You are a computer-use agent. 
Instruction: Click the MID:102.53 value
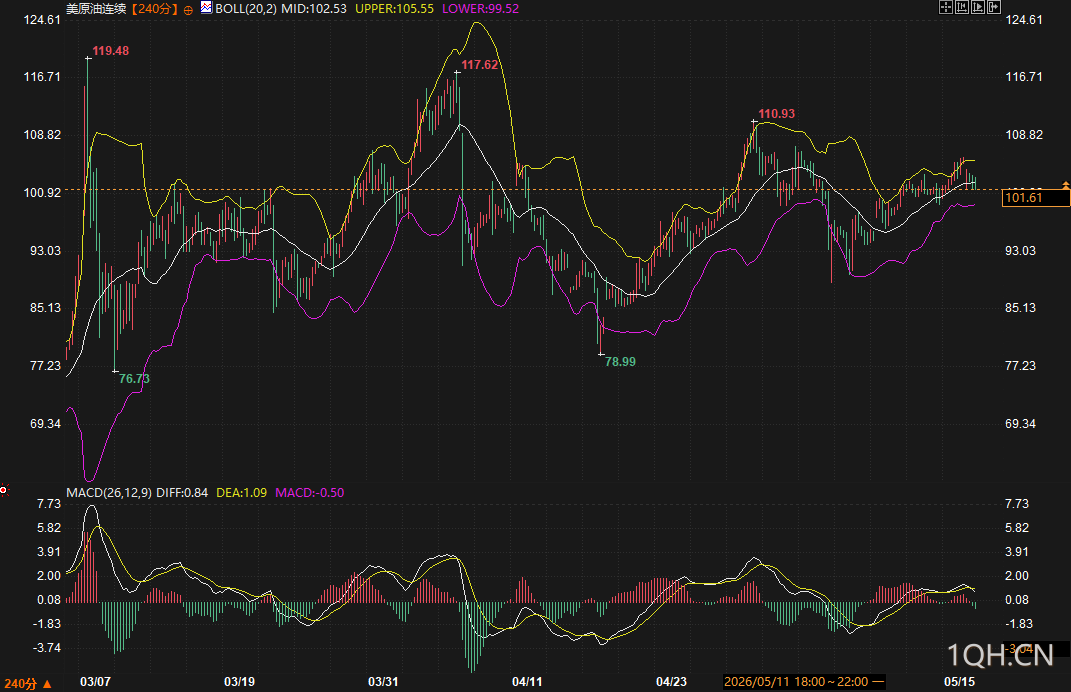pyautogui.click(x=314, y=9)
